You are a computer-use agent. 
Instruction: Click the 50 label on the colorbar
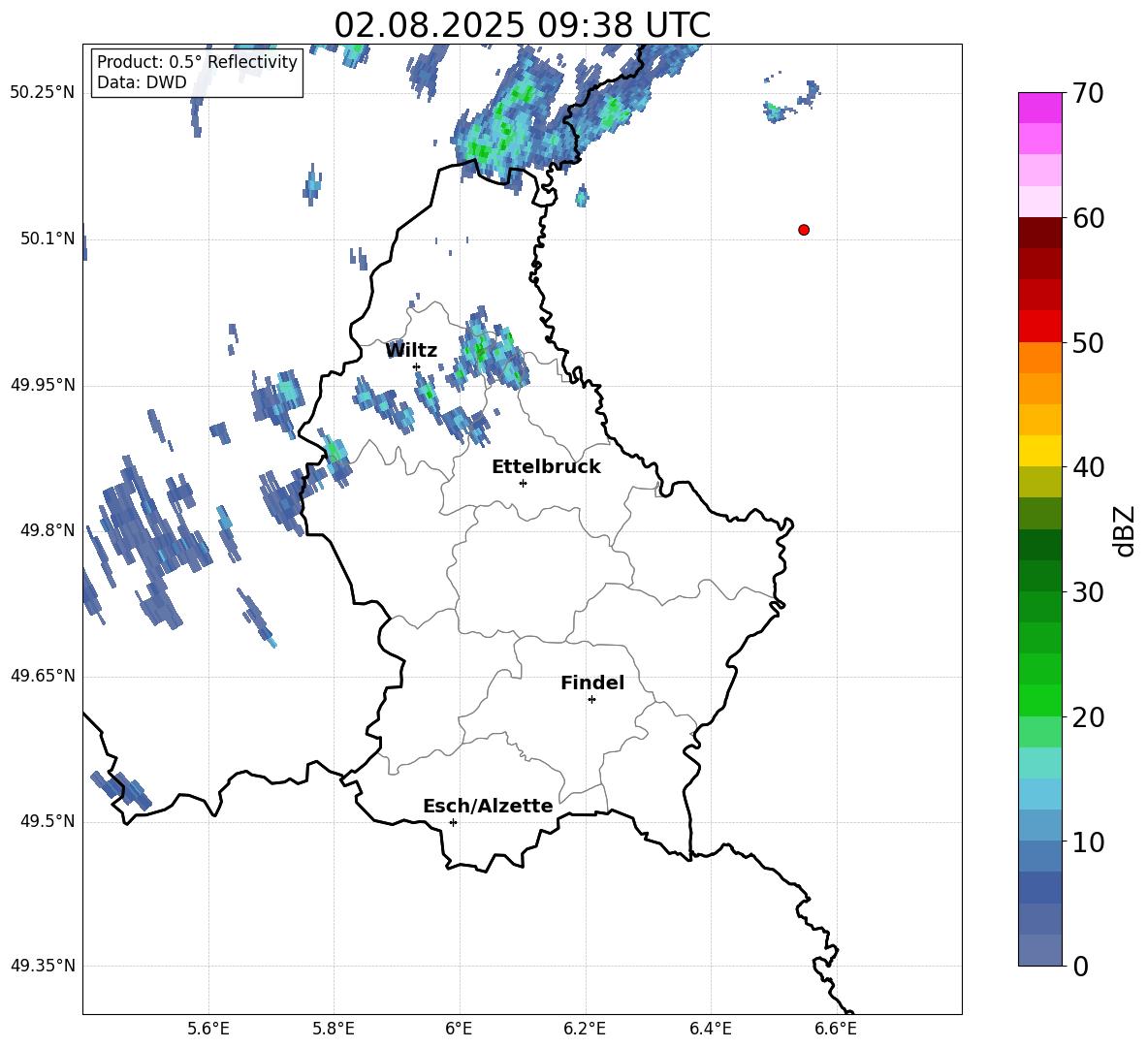pyautogui.click(x=1088, y=343)
